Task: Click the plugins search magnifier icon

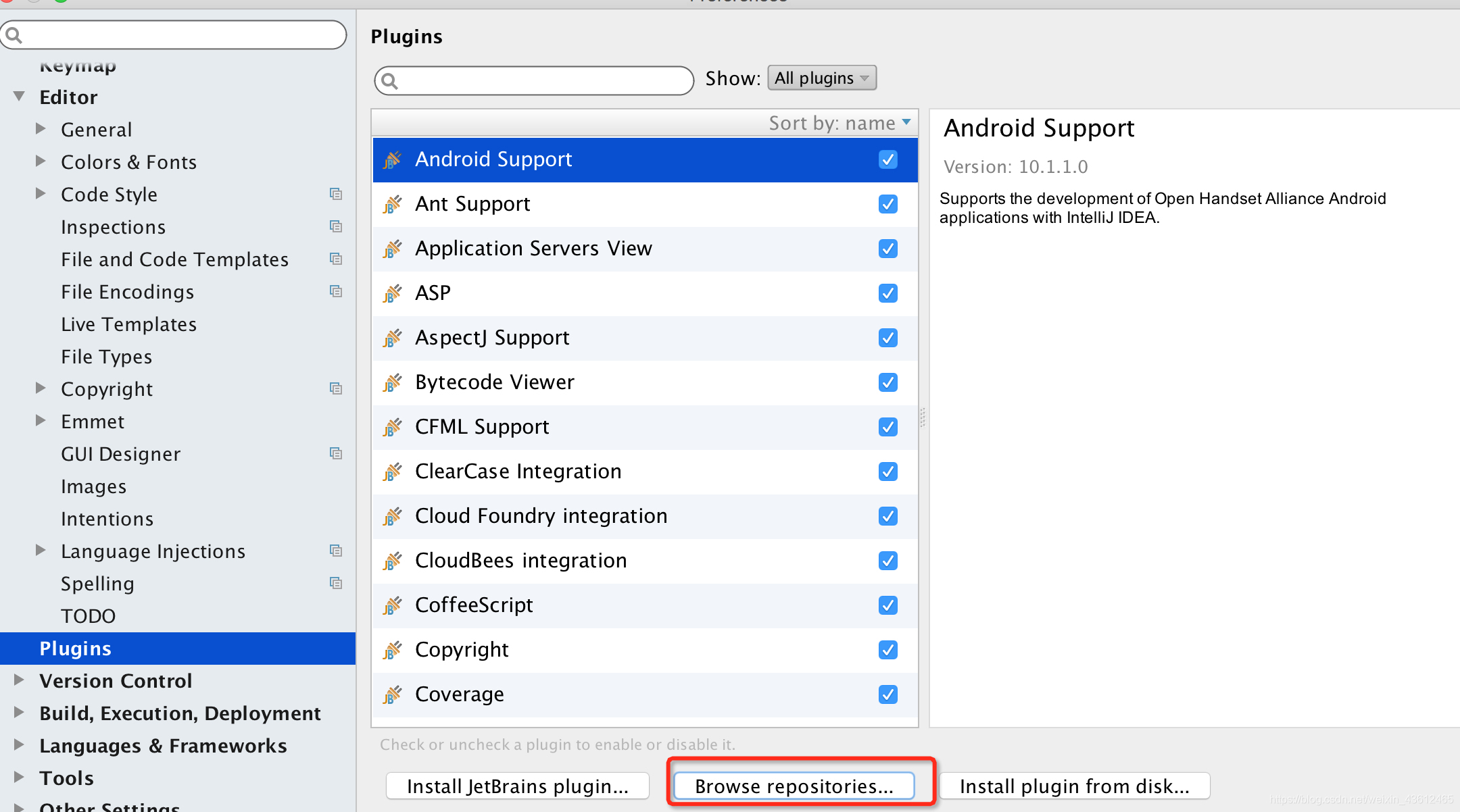Action: click(390, 81)
